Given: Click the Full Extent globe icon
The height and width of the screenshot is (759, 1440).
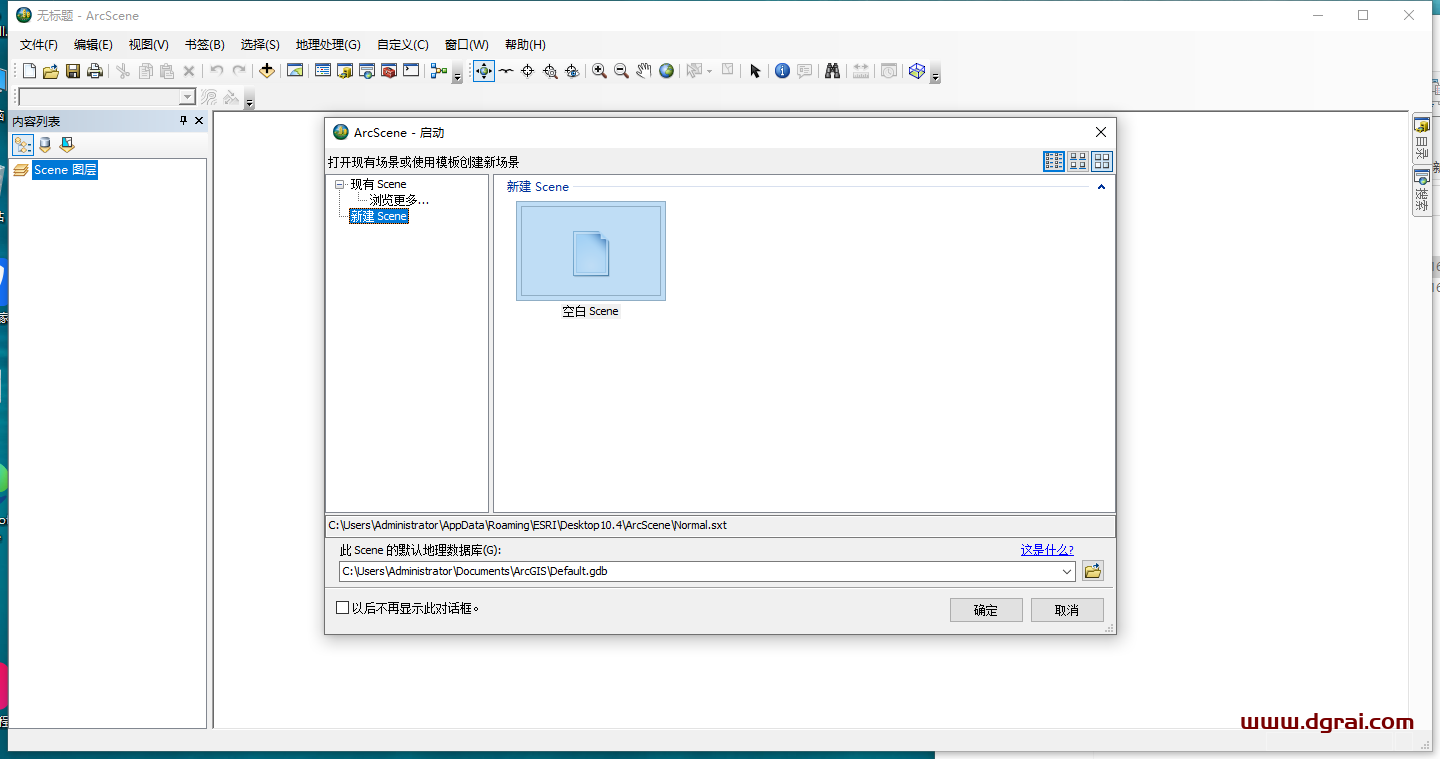Looking at the screenshot, I should 666,71.
